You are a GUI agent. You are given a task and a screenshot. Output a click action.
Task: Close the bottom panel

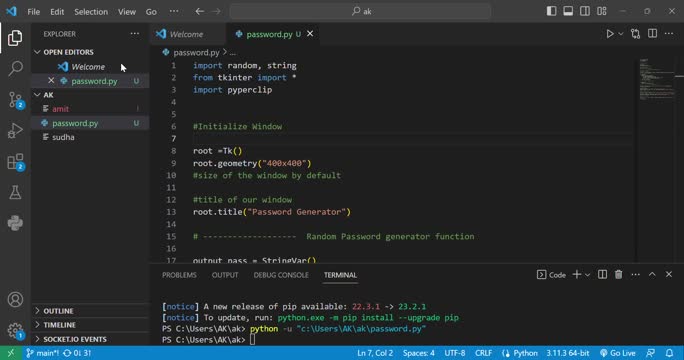(x=669, y=274)
